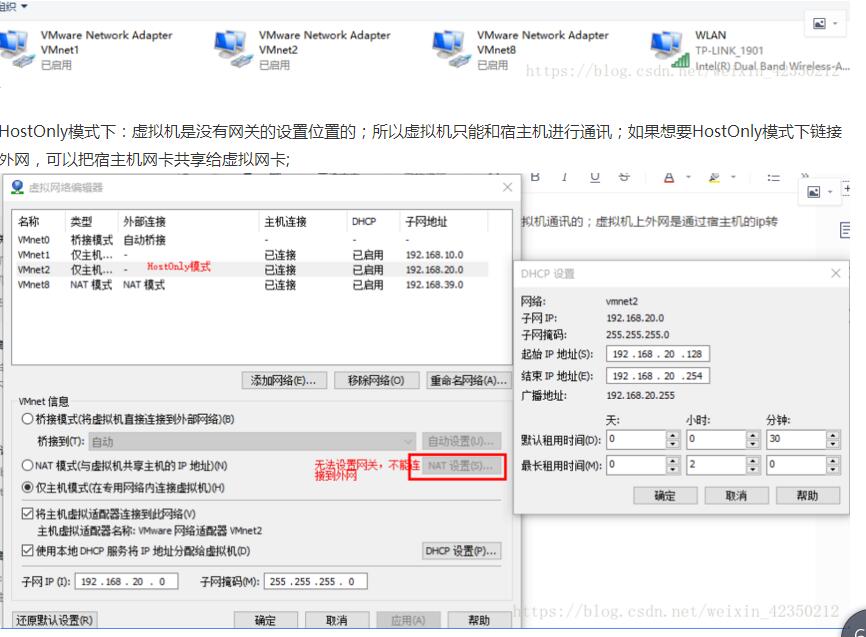This screenshot has height=637, width=866.
Task: Click 取消 in Virtual Network Editor
Action: coord(336,620)
